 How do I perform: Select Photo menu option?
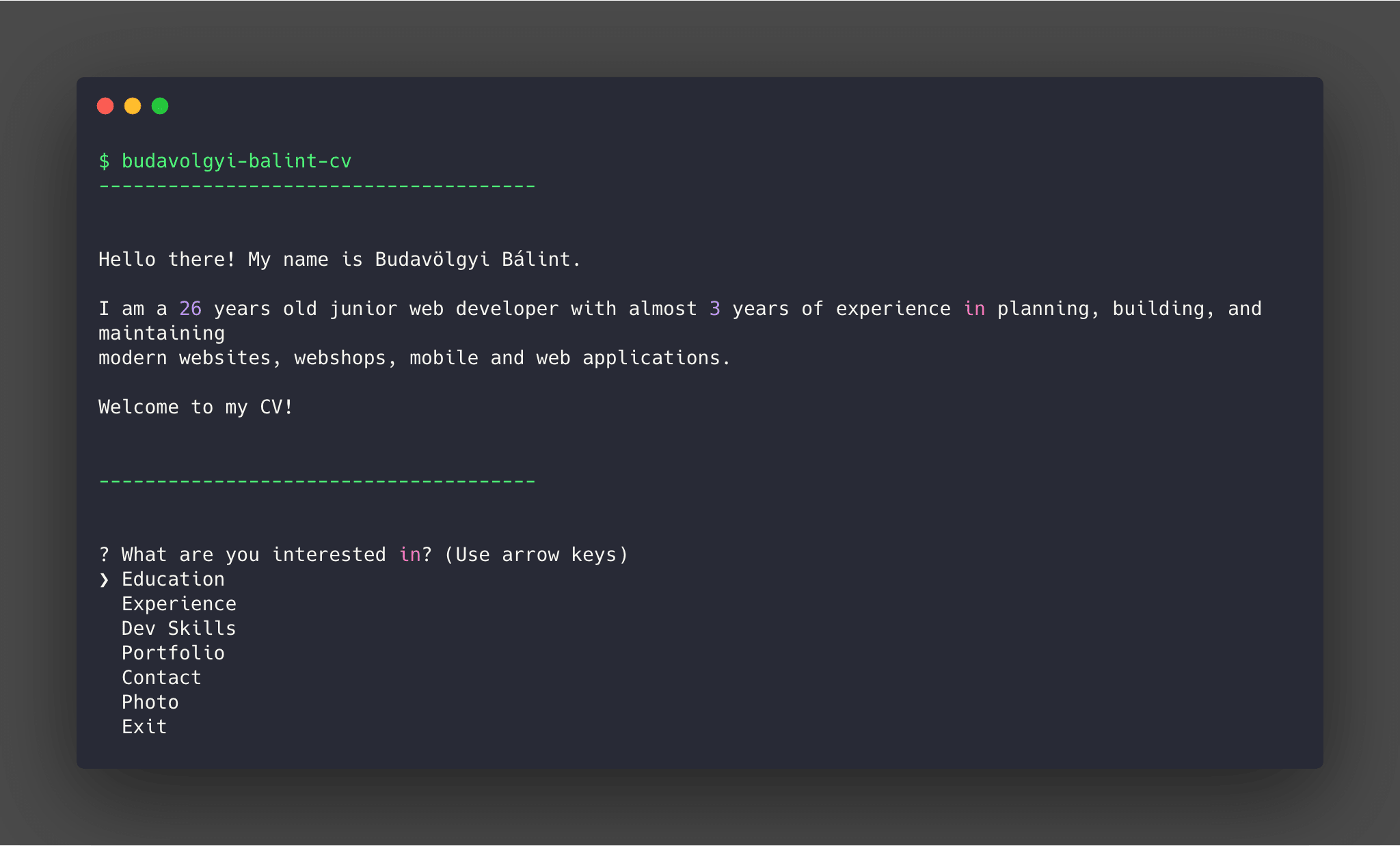(149, 702)
